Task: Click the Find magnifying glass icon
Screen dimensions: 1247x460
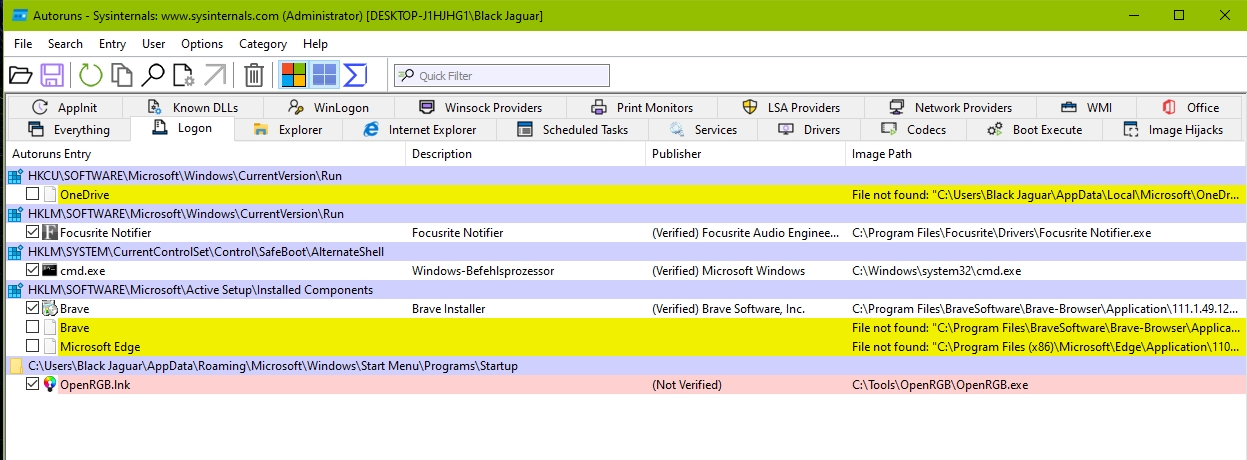Action: (x=152, y=75)
